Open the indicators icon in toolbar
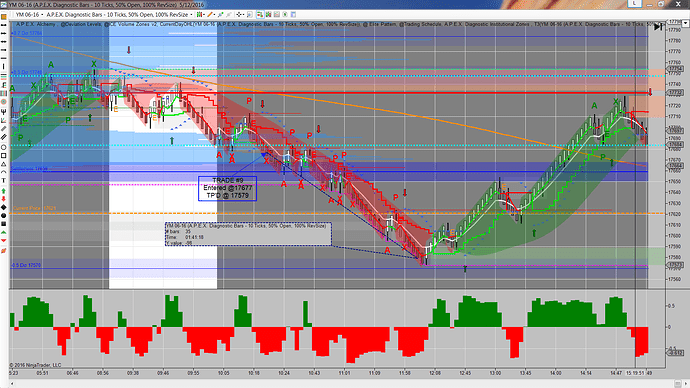Image resolution: width=690 pixels, height=388 pixels. (x=268, y=15)
